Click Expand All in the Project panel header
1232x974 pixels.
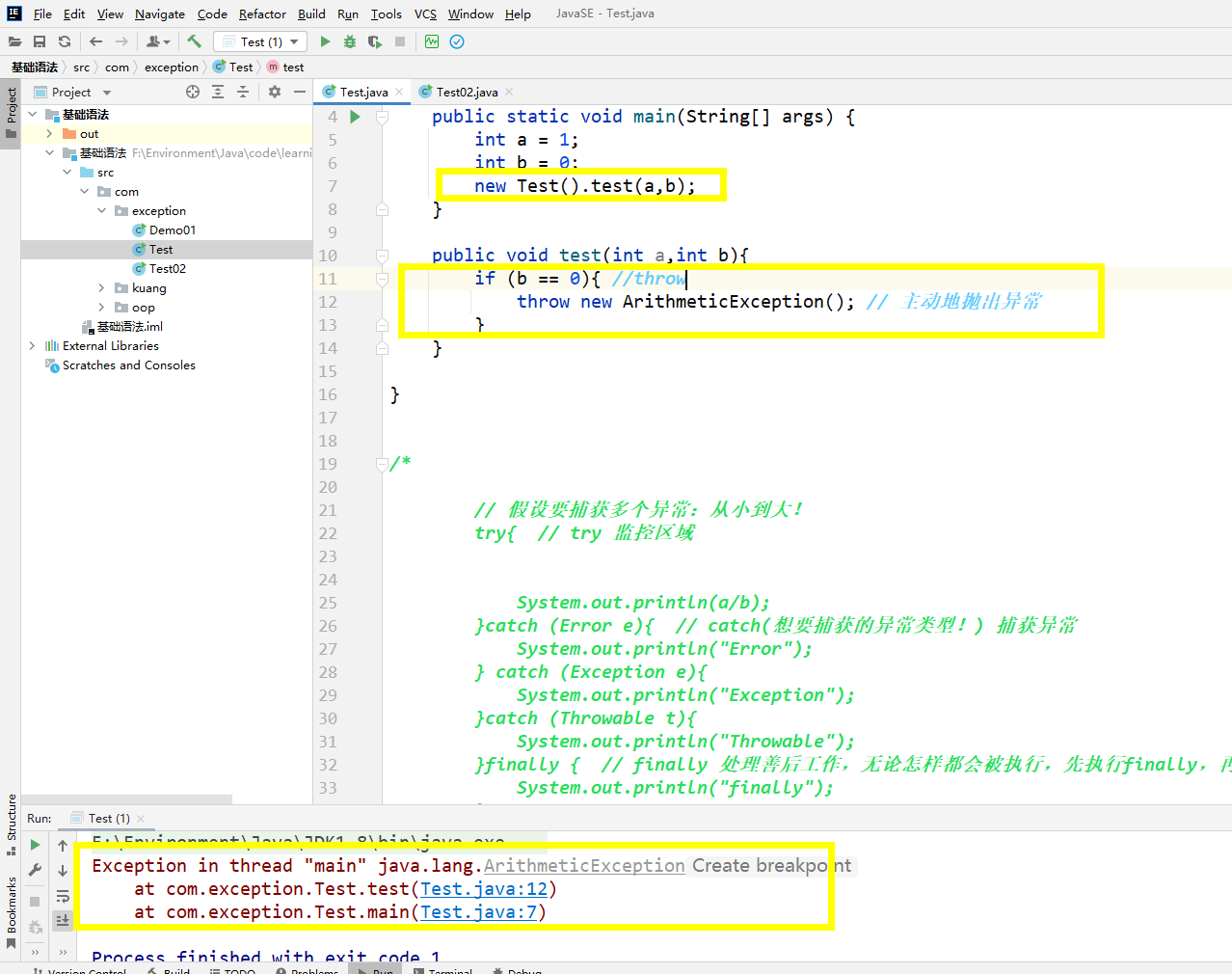point(218,92)
